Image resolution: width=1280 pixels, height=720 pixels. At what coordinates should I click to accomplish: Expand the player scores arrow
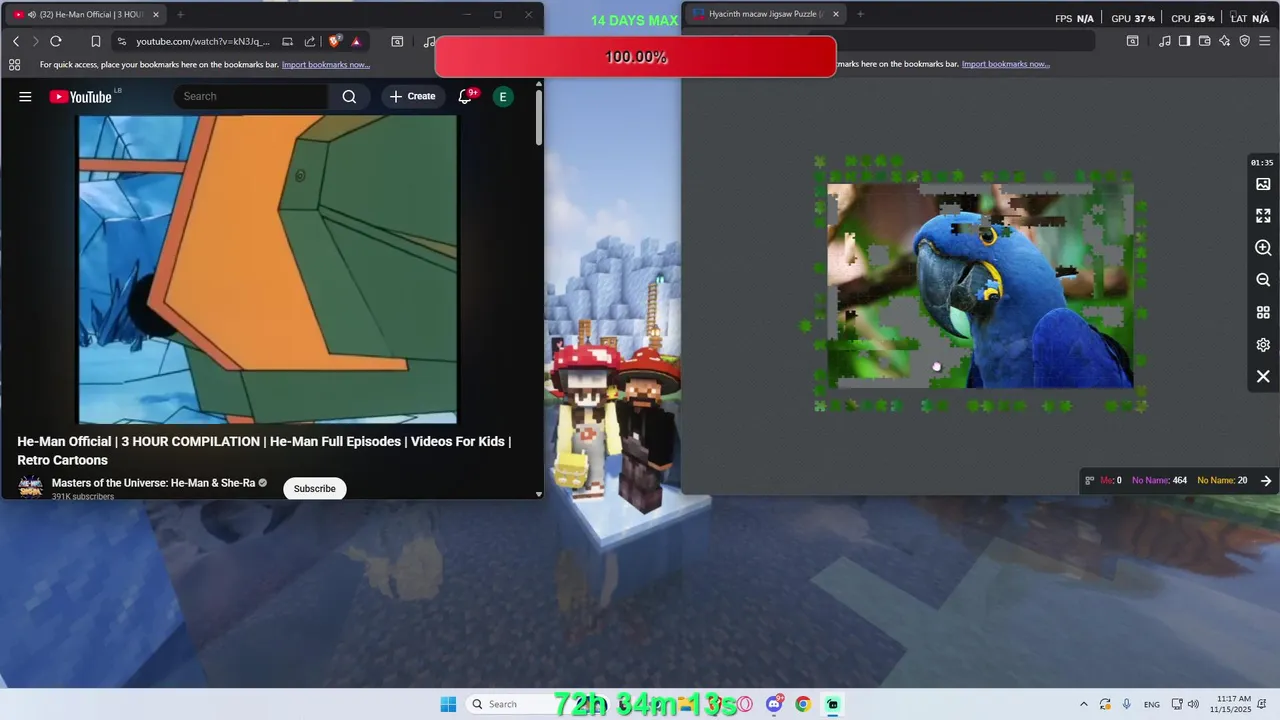pyautogui.click(x=1266, y=480)
